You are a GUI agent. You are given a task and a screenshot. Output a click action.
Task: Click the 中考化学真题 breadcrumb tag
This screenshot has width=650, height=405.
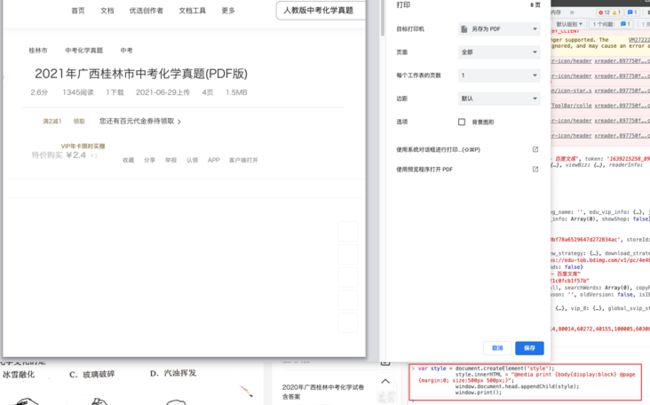pyautogui.click(x=84, y=51)
